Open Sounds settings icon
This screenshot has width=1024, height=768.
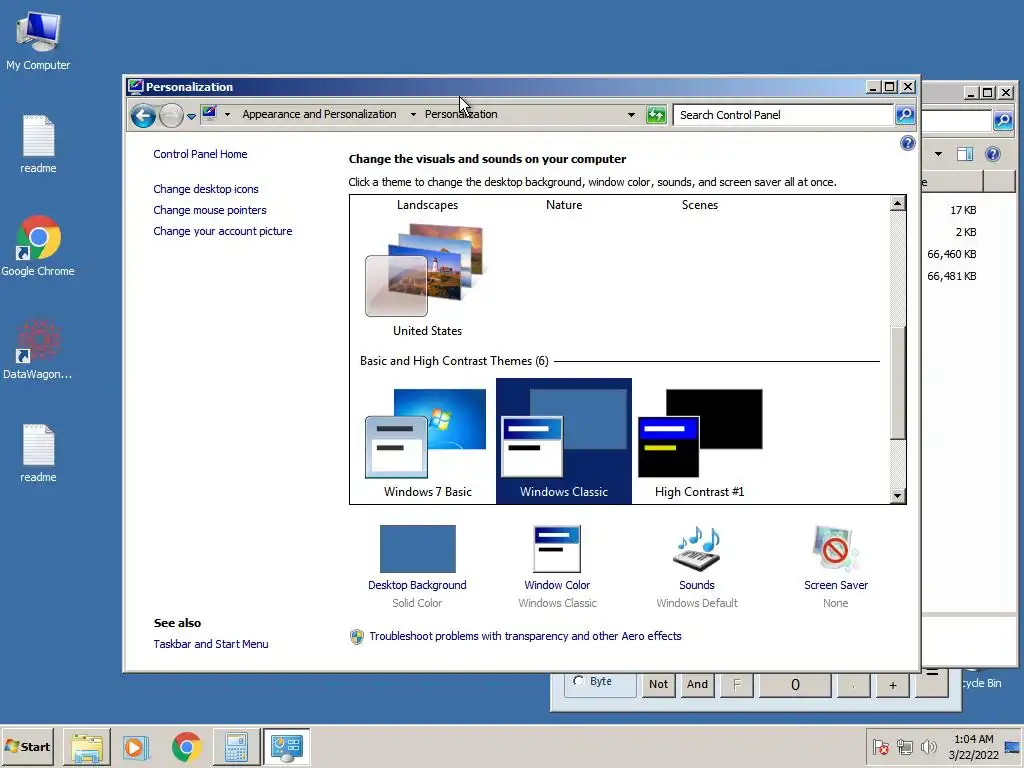tap(697, 549)
